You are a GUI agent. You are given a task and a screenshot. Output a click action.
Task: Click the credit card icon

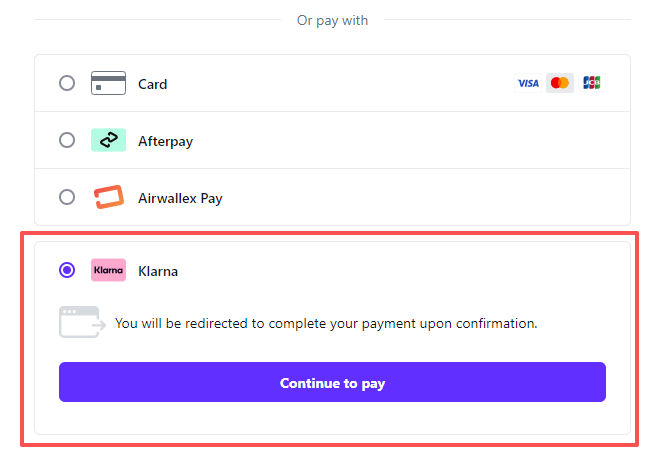point(108,83)
